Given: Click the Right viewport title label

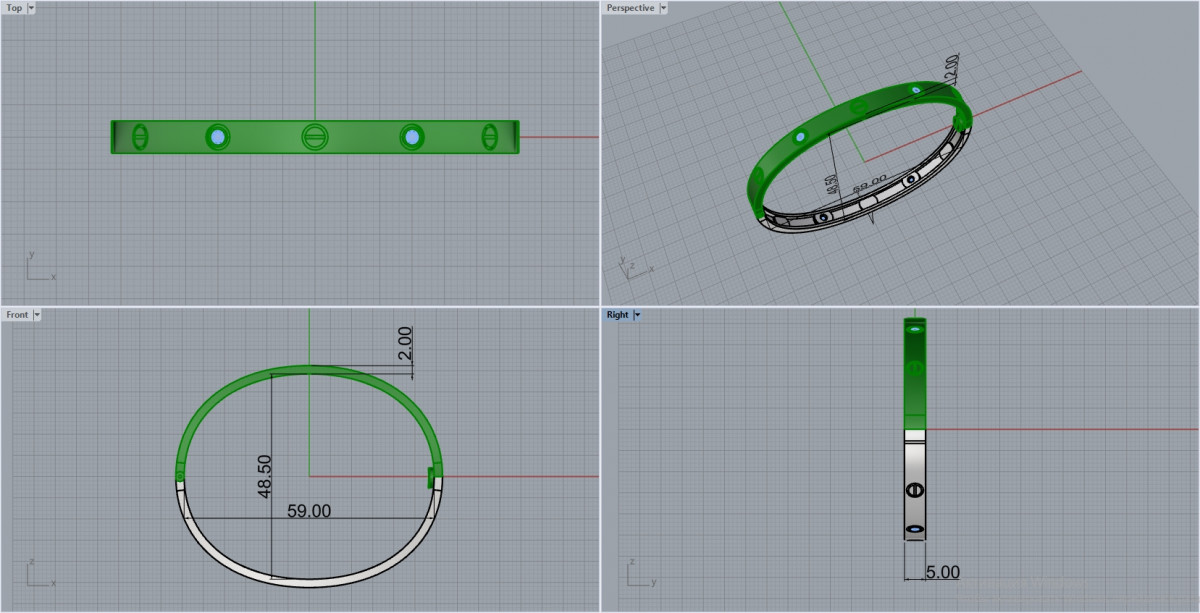Looking at the screenshot, I should (617, 315).
